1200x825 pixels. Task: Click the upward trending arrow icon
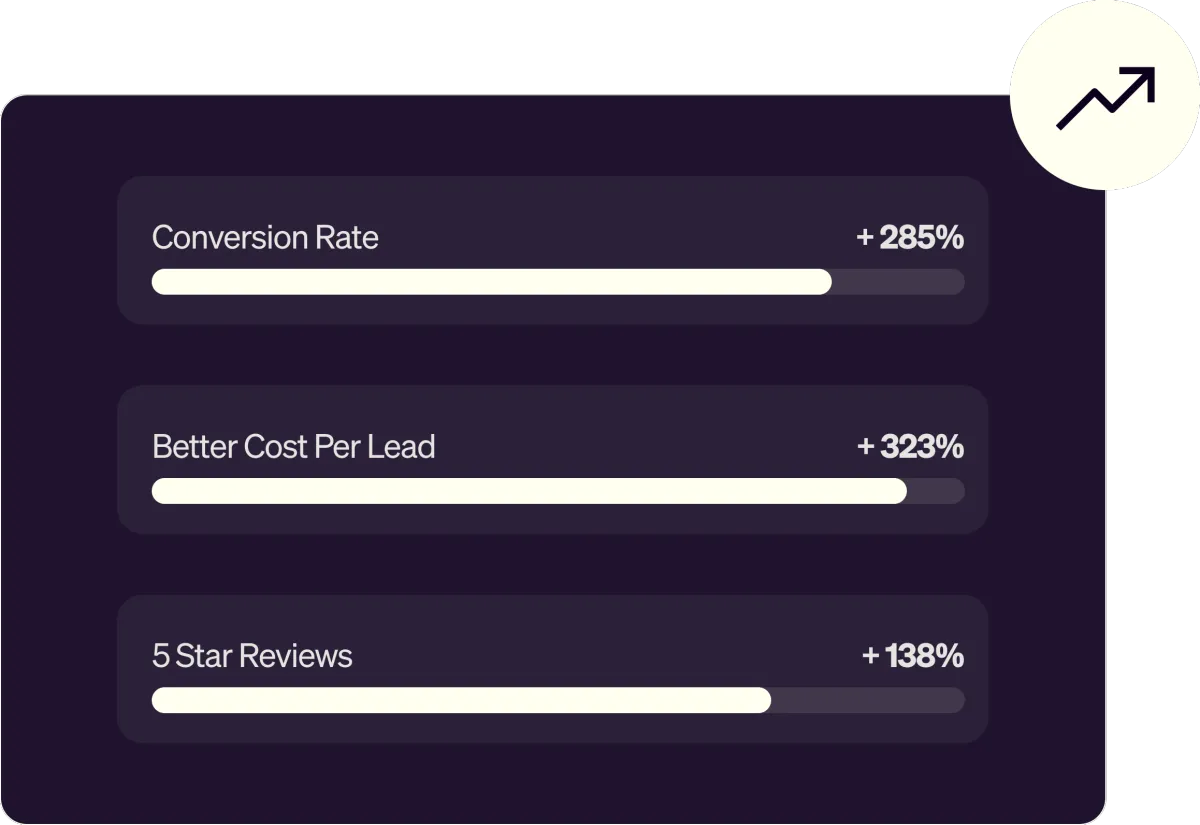point(1106,97)
